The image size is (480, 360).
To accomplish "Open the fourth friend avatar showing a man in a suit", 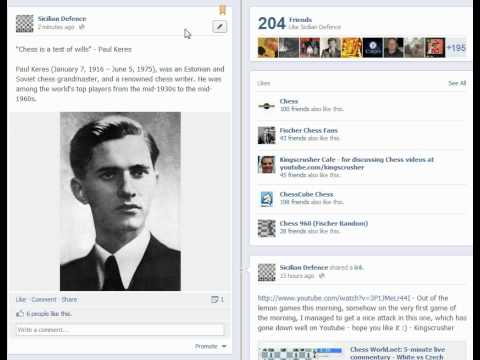I will [x=331, y=48].
